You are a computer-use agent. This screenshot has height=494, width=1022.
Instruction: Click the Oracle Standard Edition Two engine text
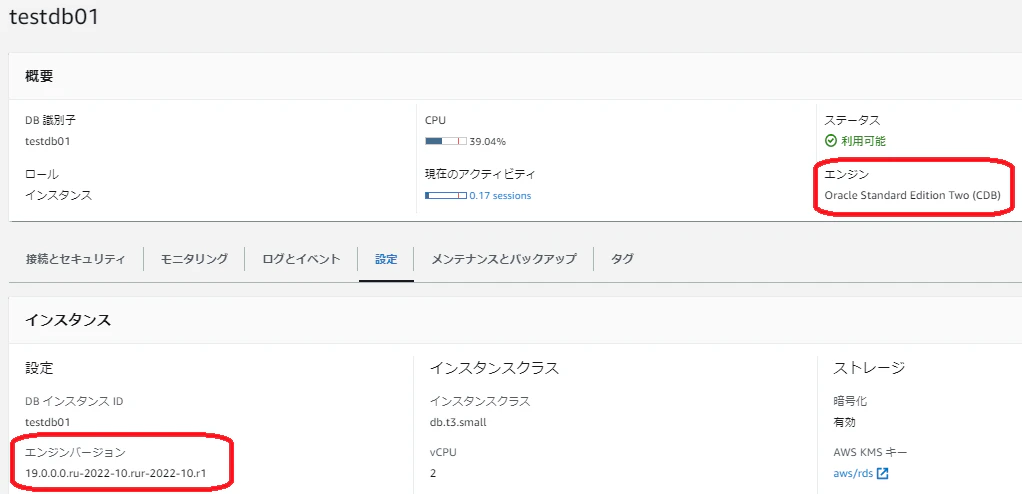coord(912,195)
